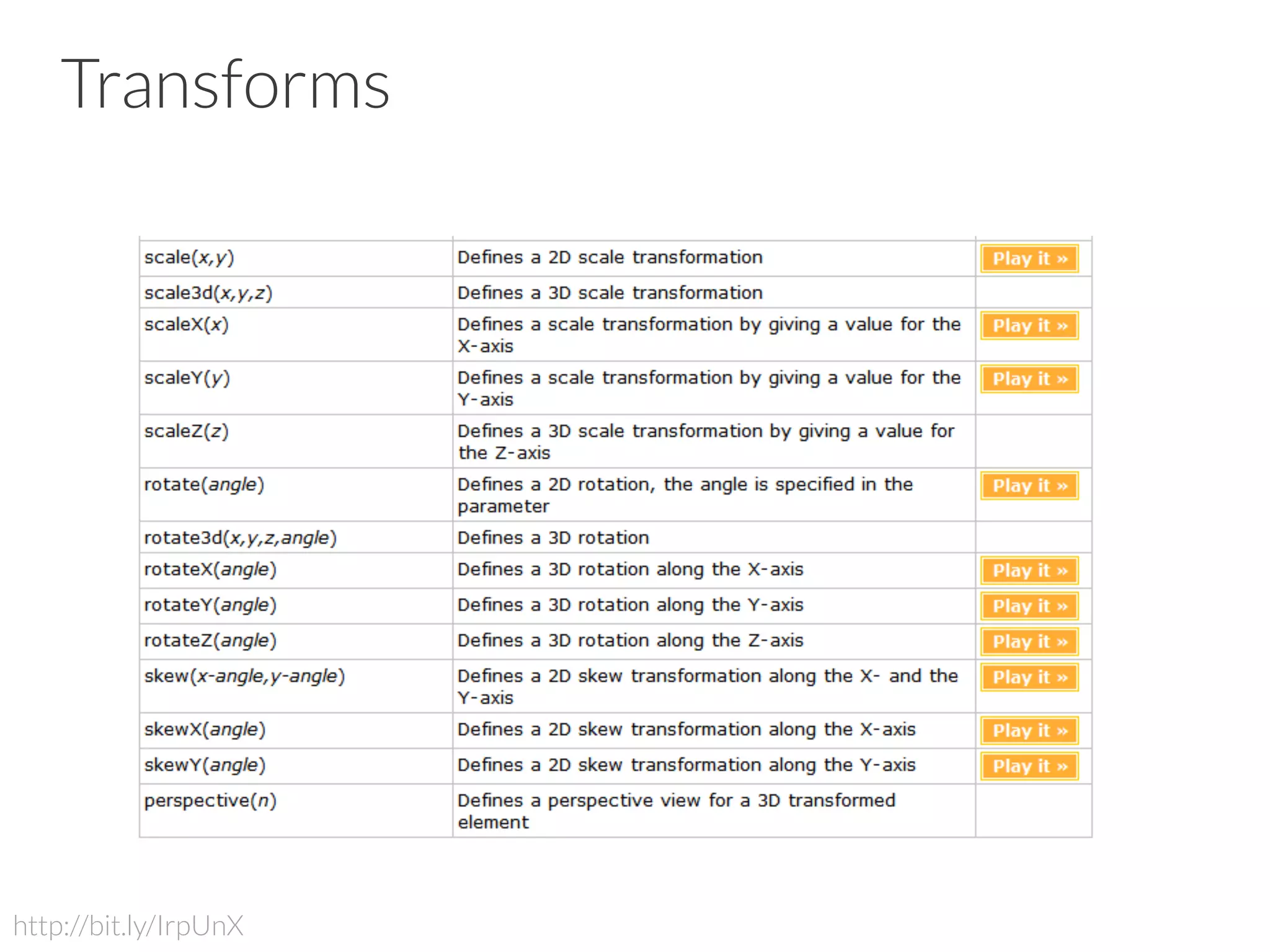This screenshot has height=952, width=1270.
Task: Open Play it for scaleY(y)
Action: (x=1029, y=379)
